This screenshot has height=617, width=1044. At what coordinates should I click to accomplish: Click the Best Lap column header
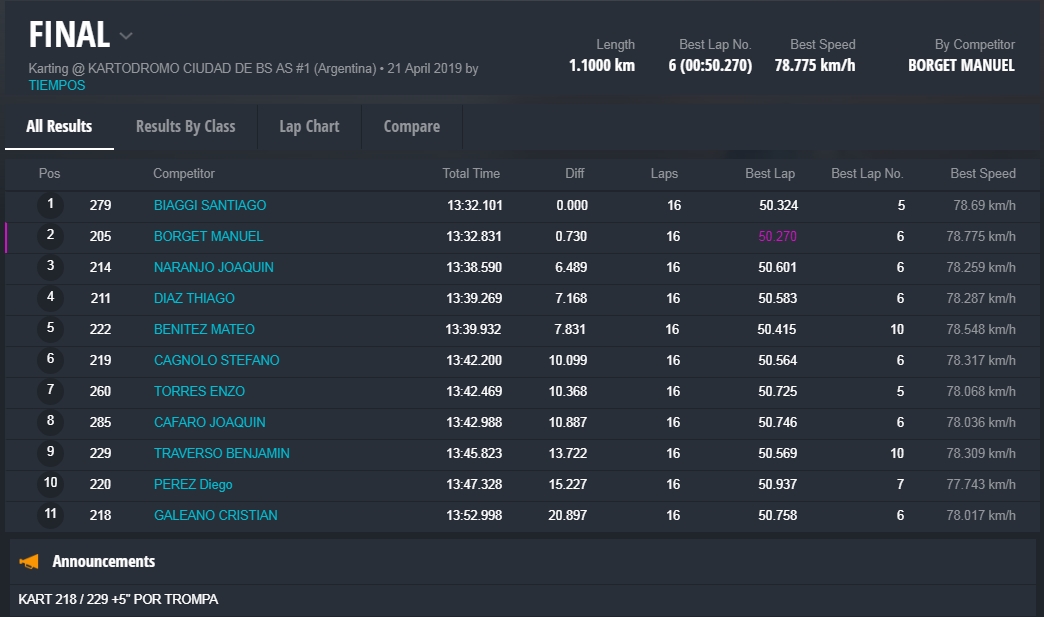point(770,173)
